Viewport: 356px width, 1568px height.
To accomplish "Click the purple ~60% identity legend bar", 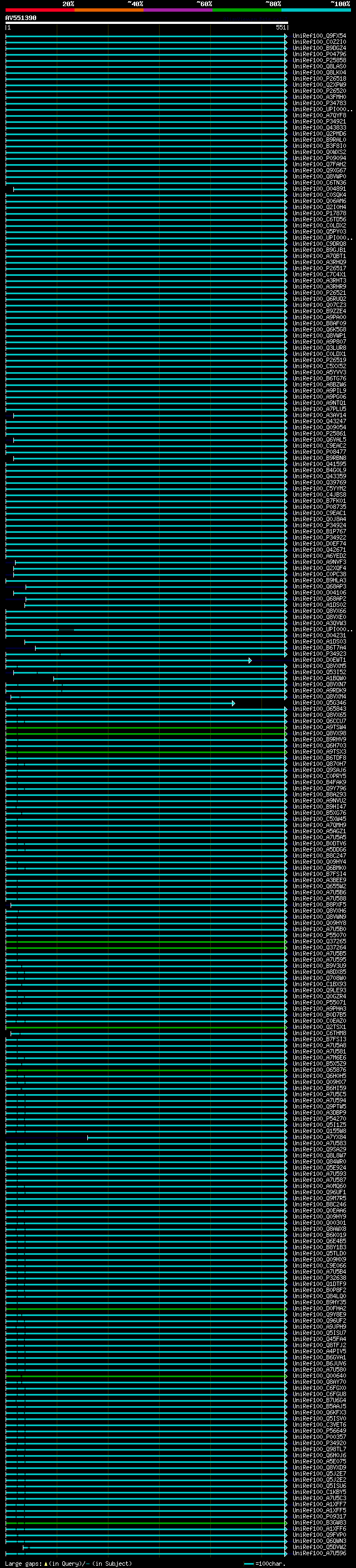I will 179,10.
